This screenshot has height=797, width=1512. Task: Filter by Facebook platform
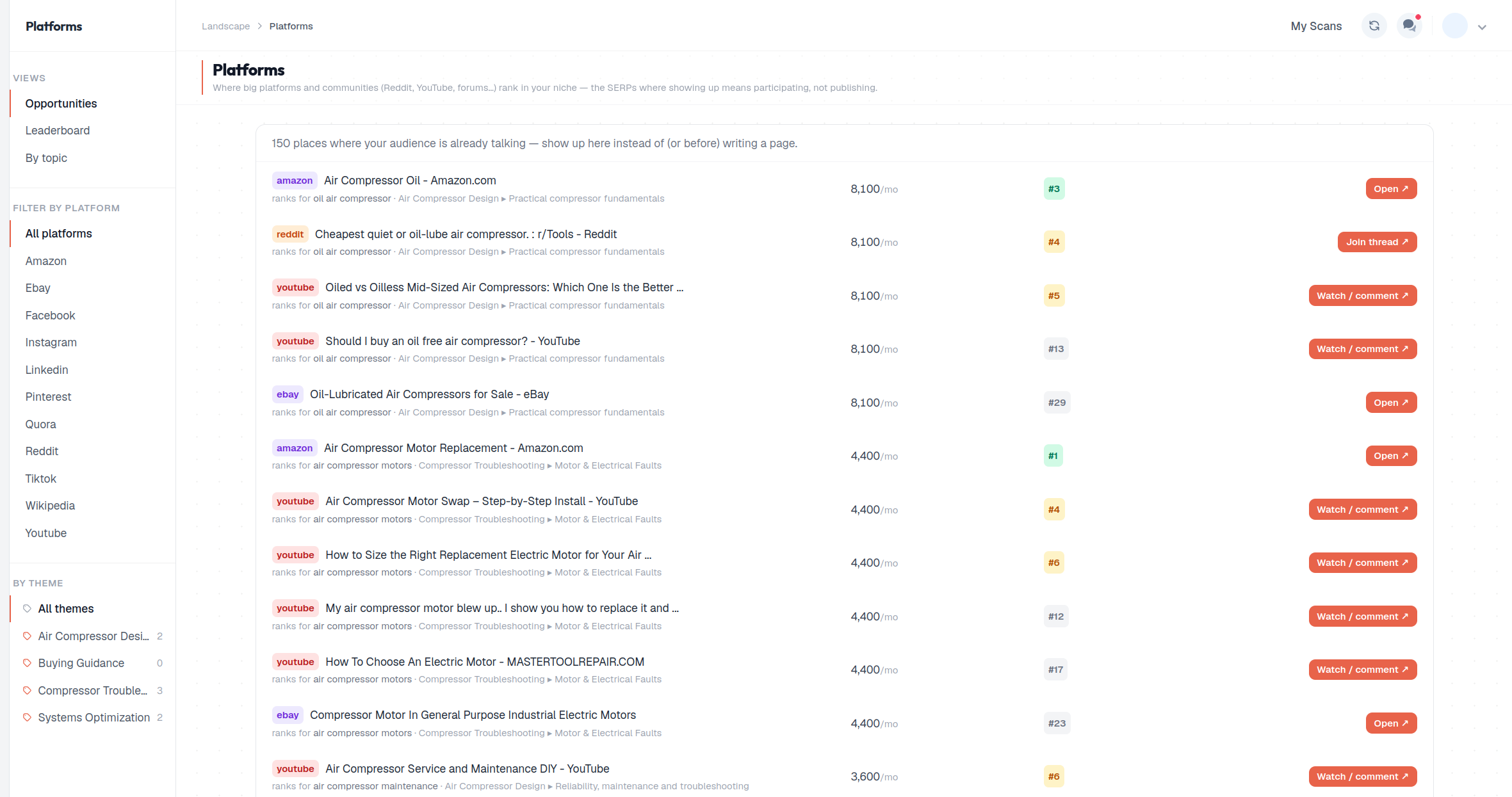pyautogui.click(x=93, y=316)
